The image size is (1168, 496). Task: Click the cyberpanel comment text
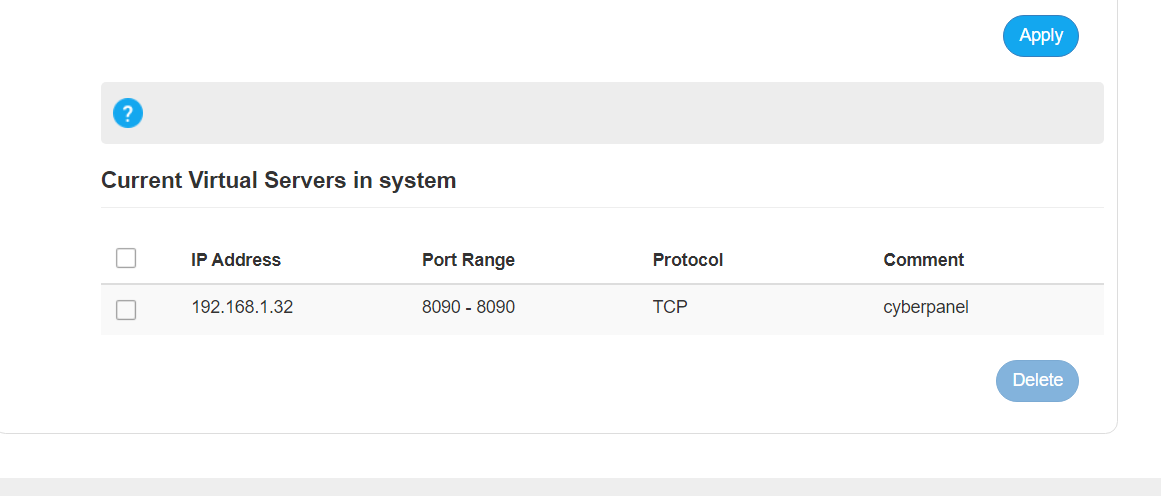pyautogui.click(x=926, y=307)
